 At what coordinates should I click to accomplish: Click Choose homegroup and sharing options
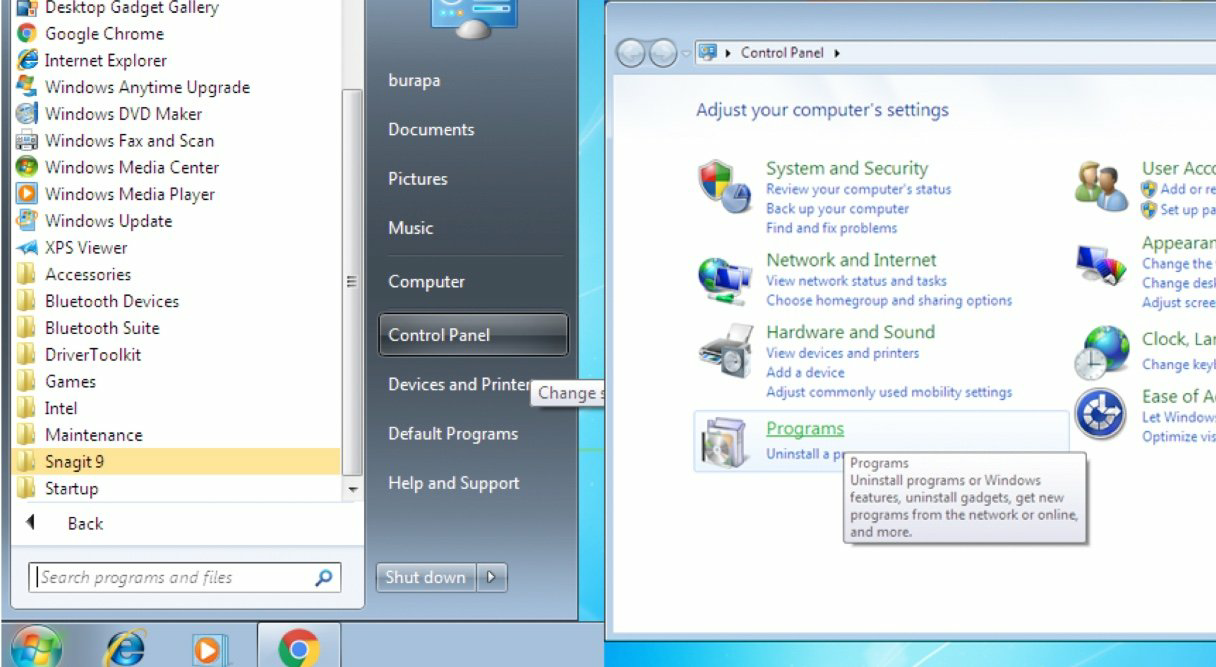pos(889,300)
